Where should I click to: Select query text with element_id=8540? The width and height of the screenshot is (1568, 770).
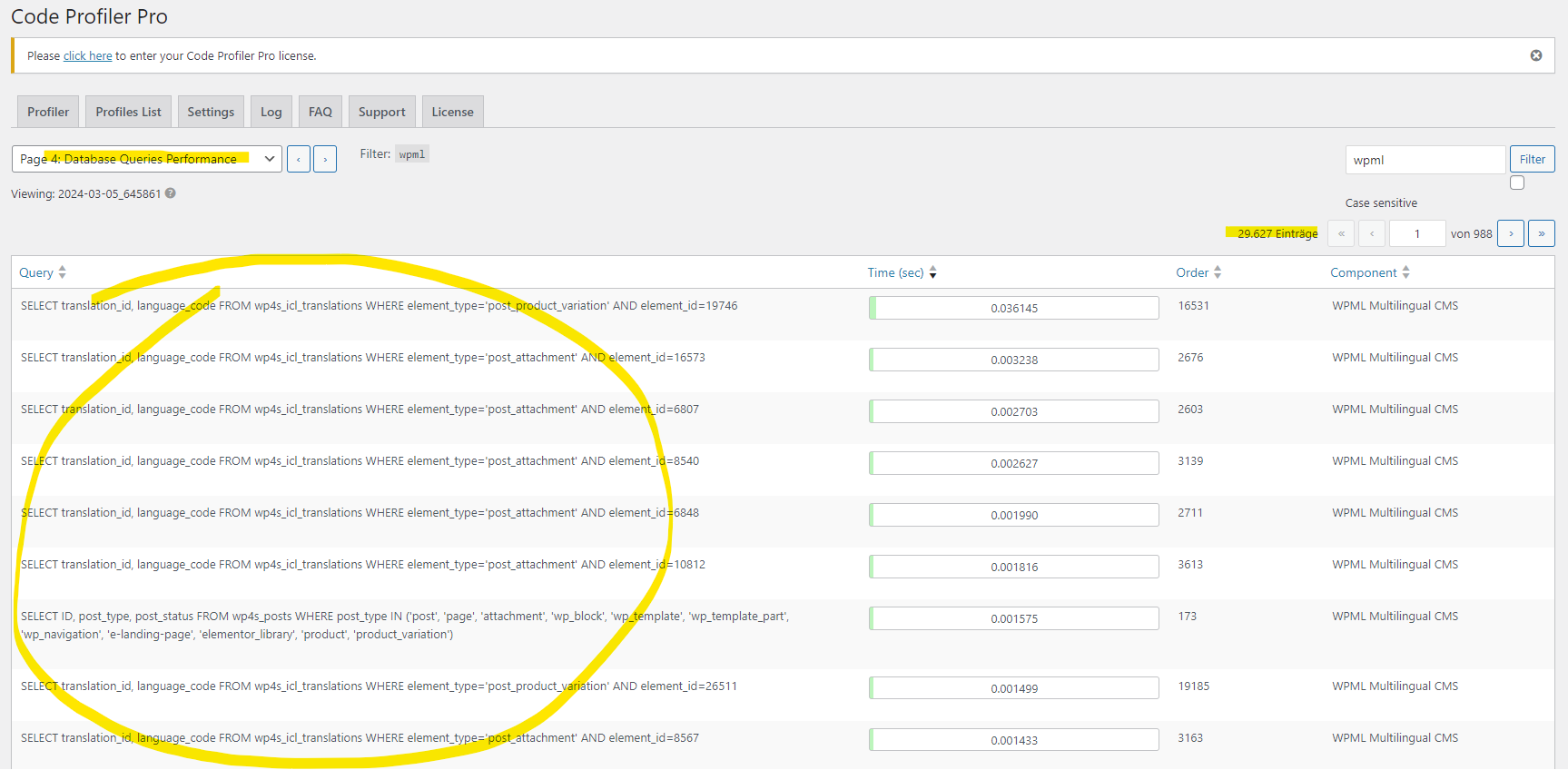(360, 461)
